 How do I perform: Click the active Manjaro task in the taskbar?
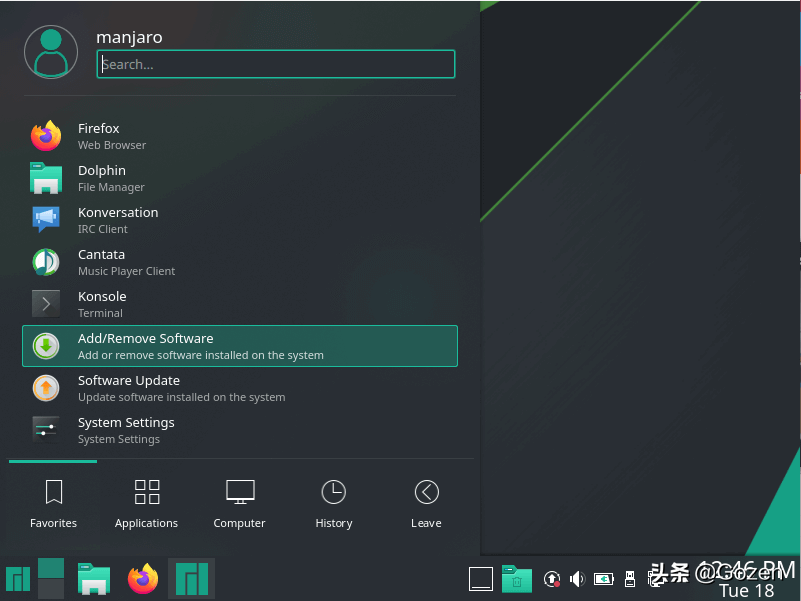[192, 579]
